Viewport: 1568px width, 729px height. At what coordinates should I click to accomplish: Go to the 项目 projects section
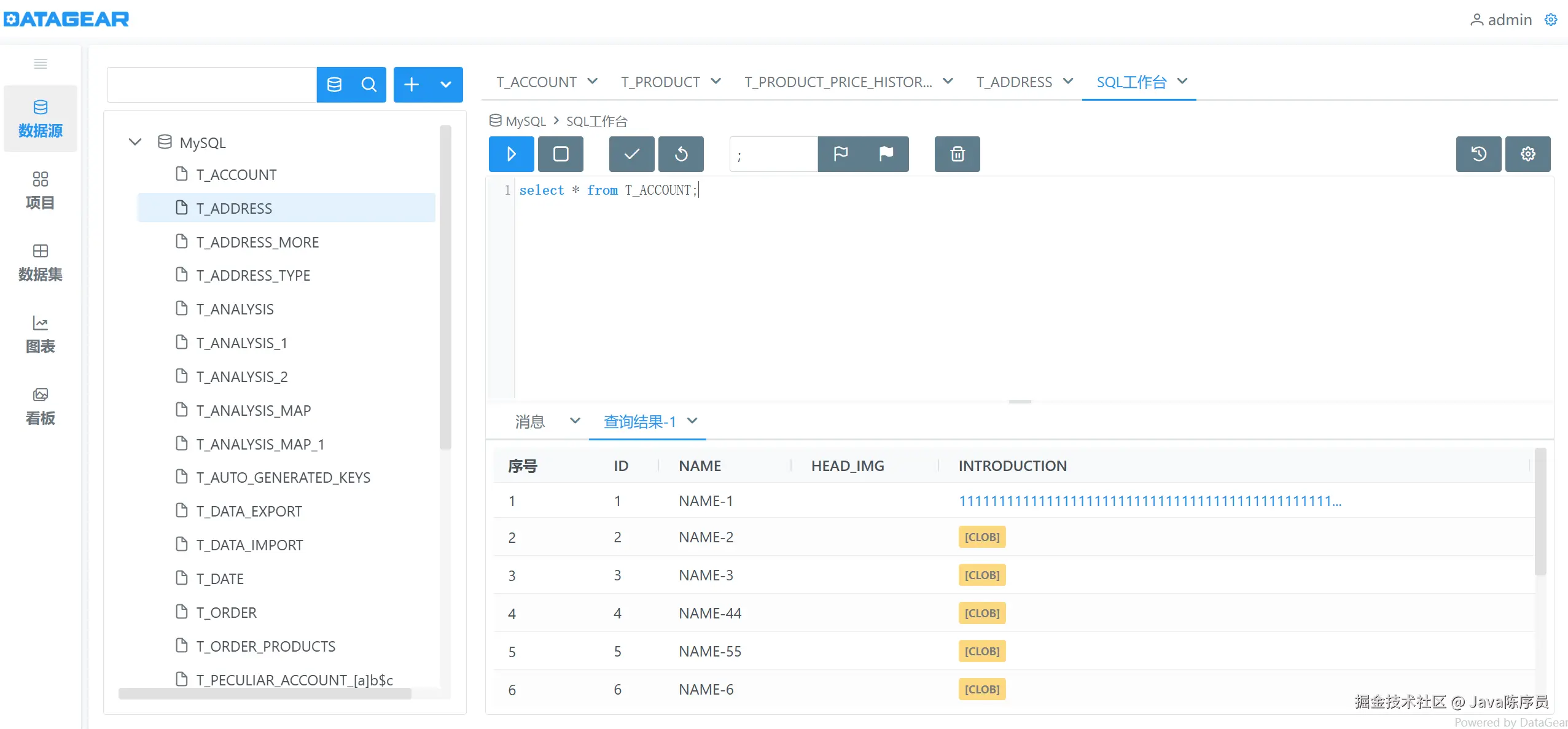(41, 190)
